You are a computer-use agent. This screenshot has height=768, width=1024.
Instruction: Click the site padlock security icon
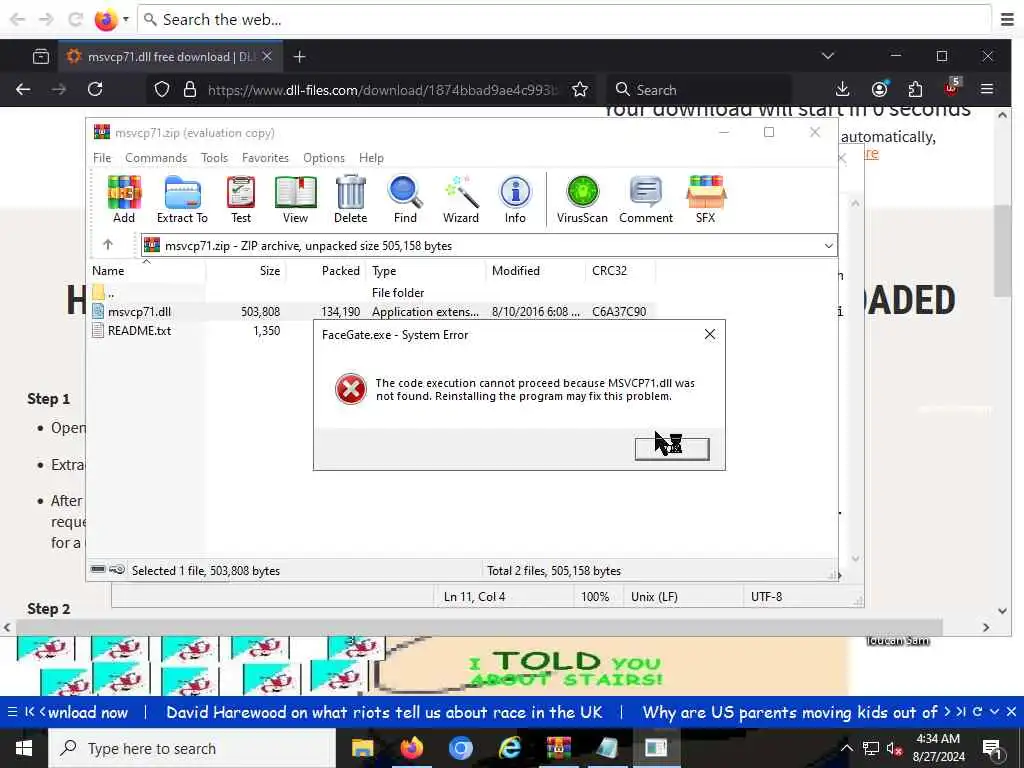click(x=189, y=89)
